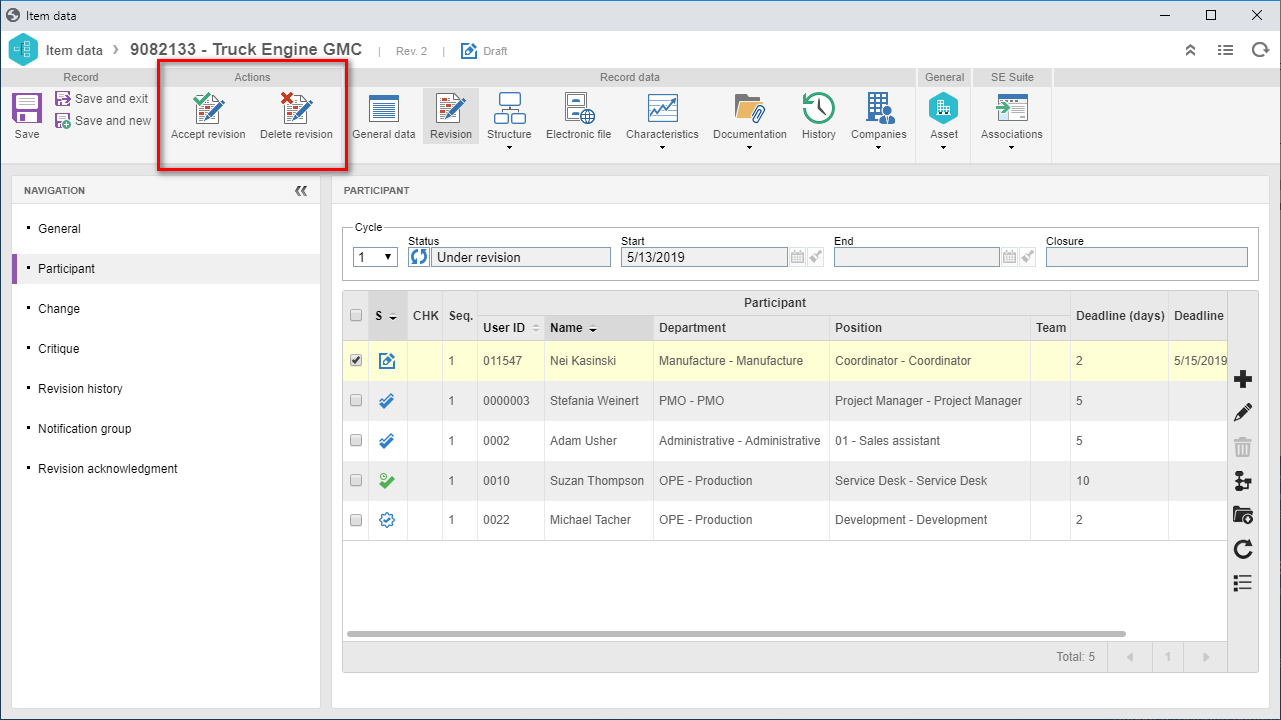
Task: Click status icon for Adam Usher
Action: (387, 441)
